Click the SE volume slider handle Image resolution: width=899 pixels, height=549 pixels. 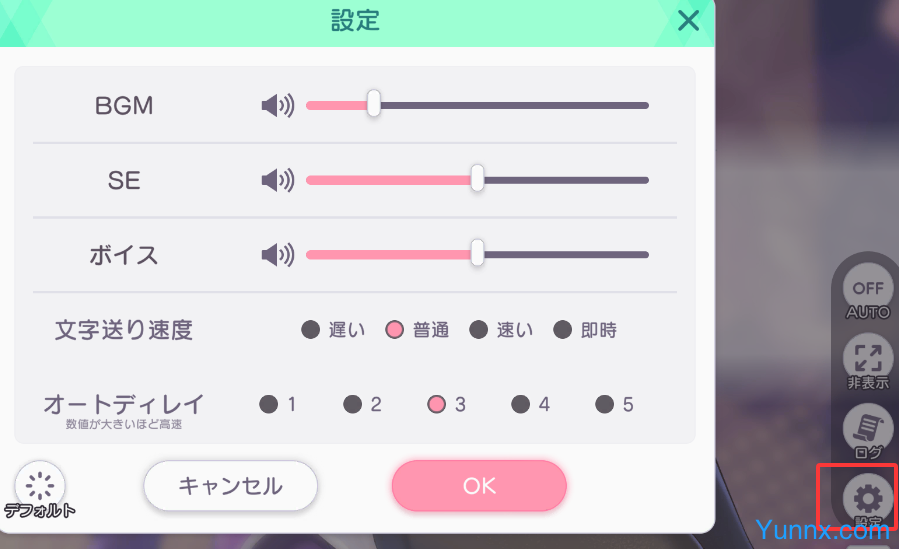coord(478,179)
